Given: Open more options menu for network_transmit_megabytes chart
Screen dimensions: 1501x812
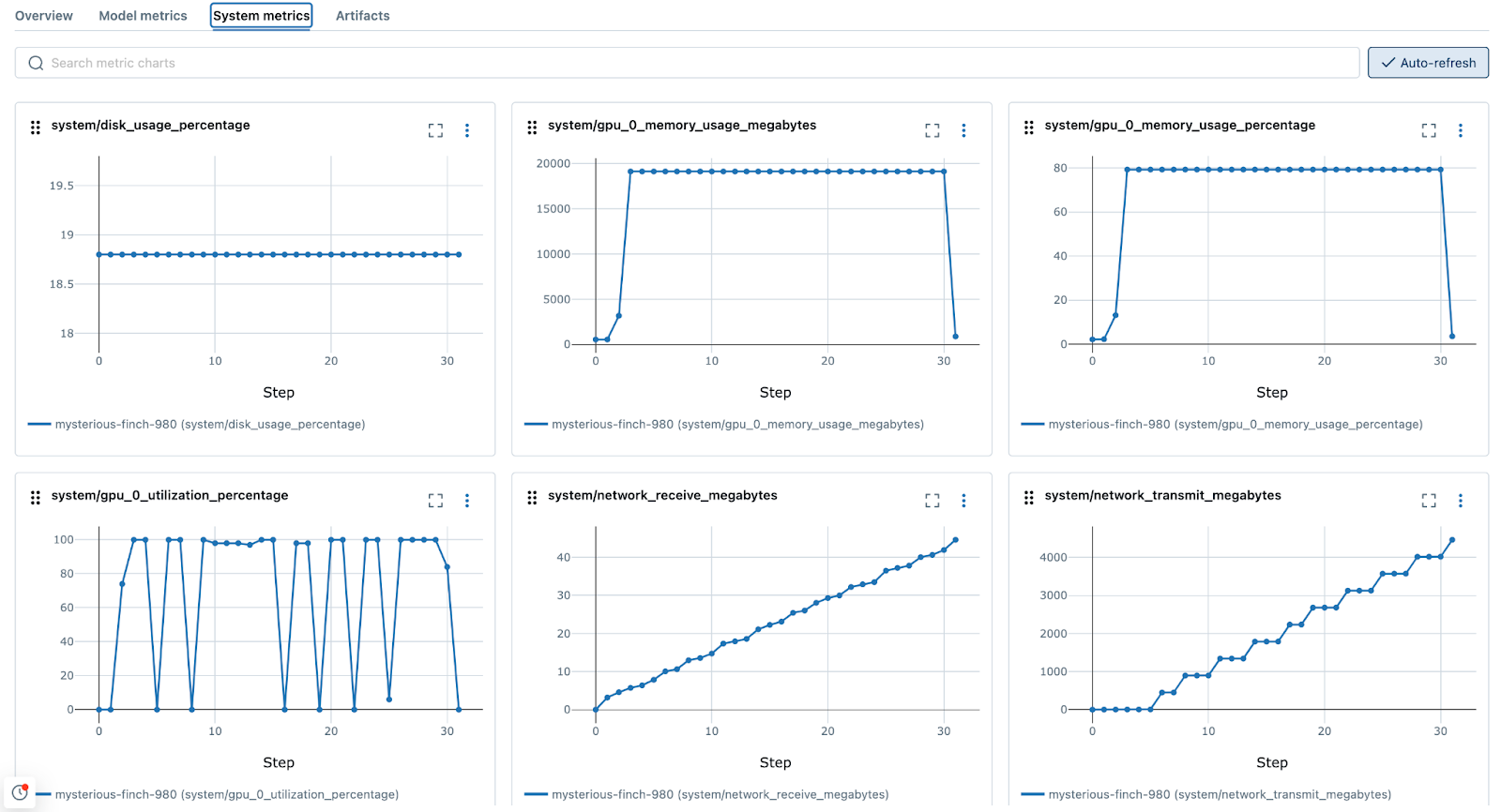Looking at the screenshot, I should tap(1460, 501).
